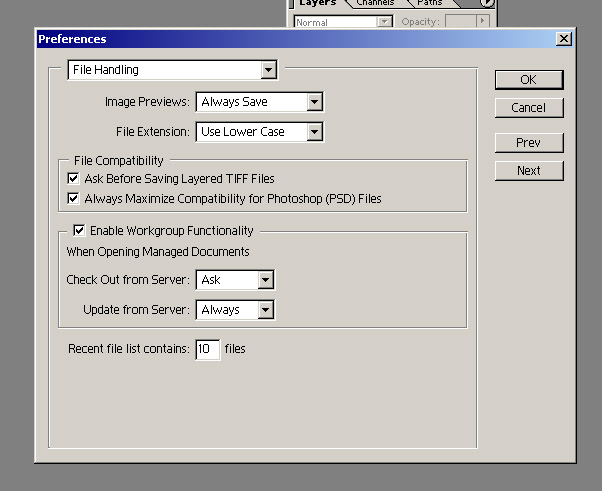Click the 'File Compatibility' group label
Screen dimensions: 602x491
[x=119, y=160]
